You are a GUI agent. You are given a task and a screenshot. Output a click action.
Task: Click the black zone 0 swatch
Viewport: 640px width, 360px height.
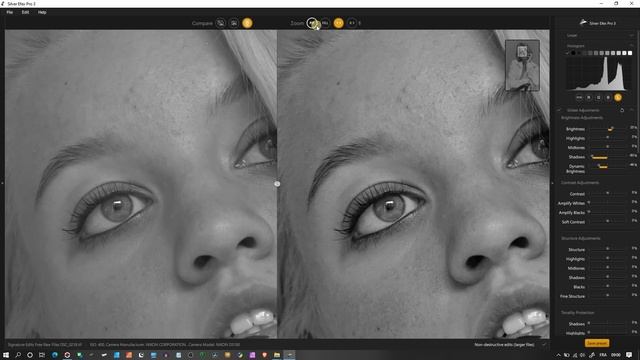573,53
